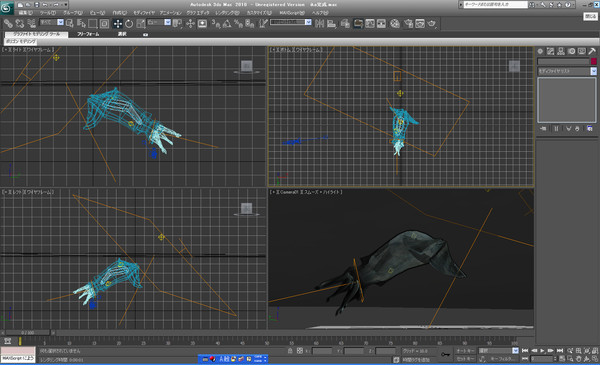The image size is (600, 365).
Task: Open the Material Editor
Action: (x=395, y=24)
